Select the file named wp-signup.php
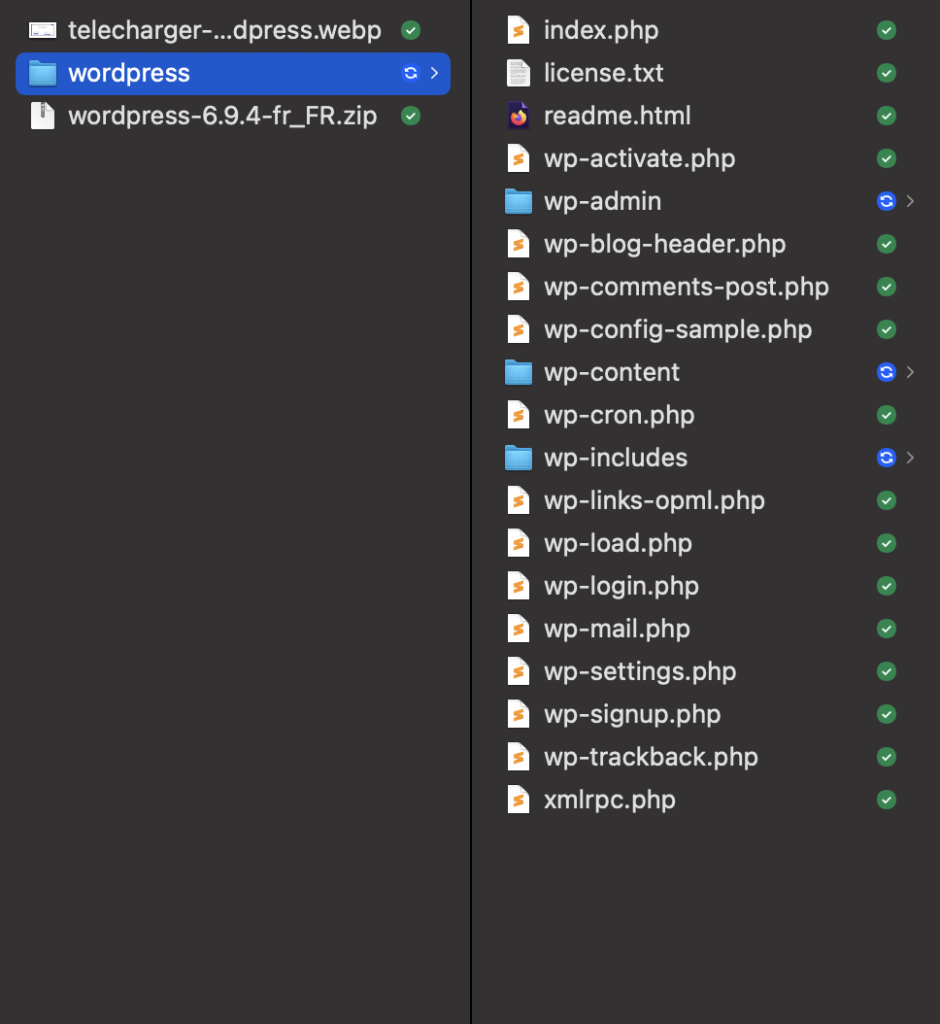This screenshot has width=940, height=1024. point(632,715)
